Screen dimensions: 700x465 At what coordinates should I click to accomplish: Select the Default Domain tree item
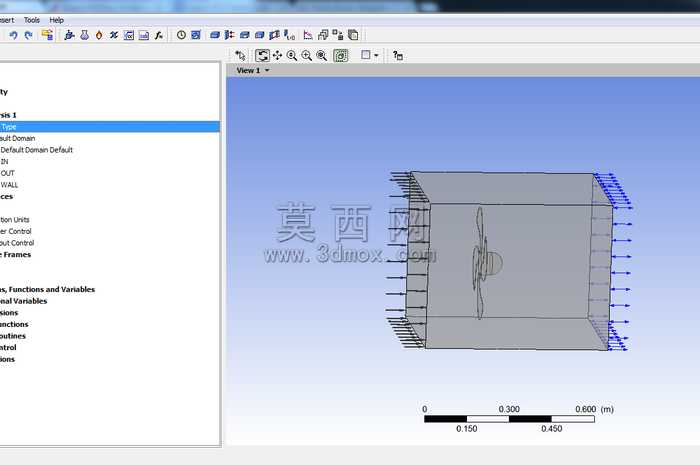click(17, 138)
